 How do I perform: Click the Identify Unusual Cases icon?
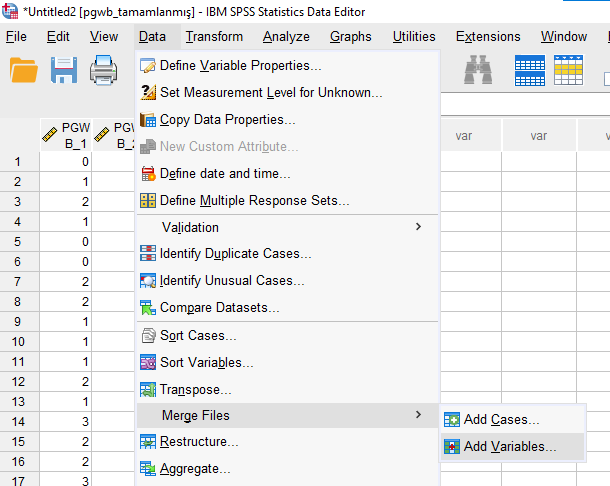[x=148, y=281]
